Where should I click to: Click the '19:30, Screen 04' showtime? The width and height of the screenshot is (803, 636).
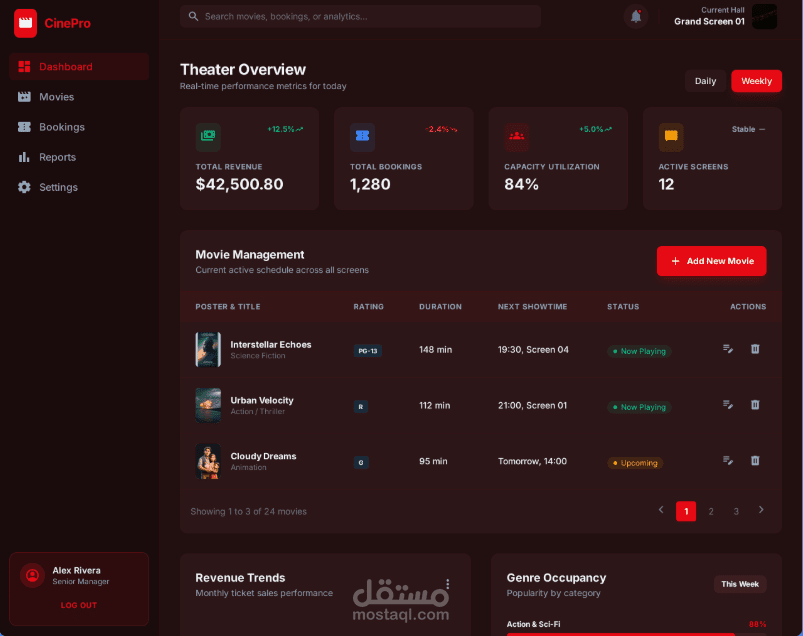533,350
